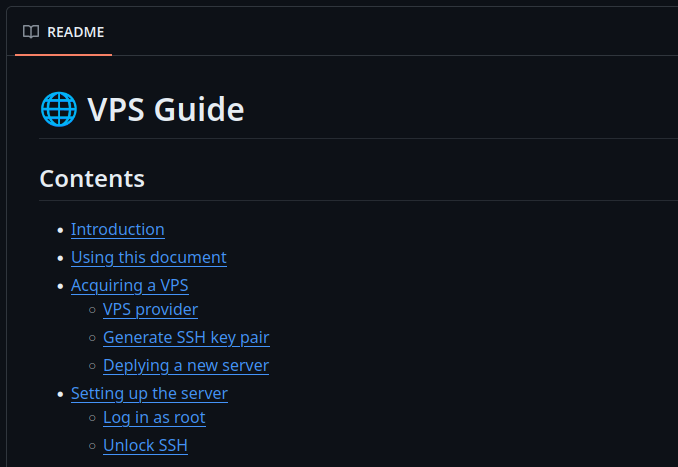
Task: Click the bullet beside Setting up the server
Action: [x=59, y=394]
